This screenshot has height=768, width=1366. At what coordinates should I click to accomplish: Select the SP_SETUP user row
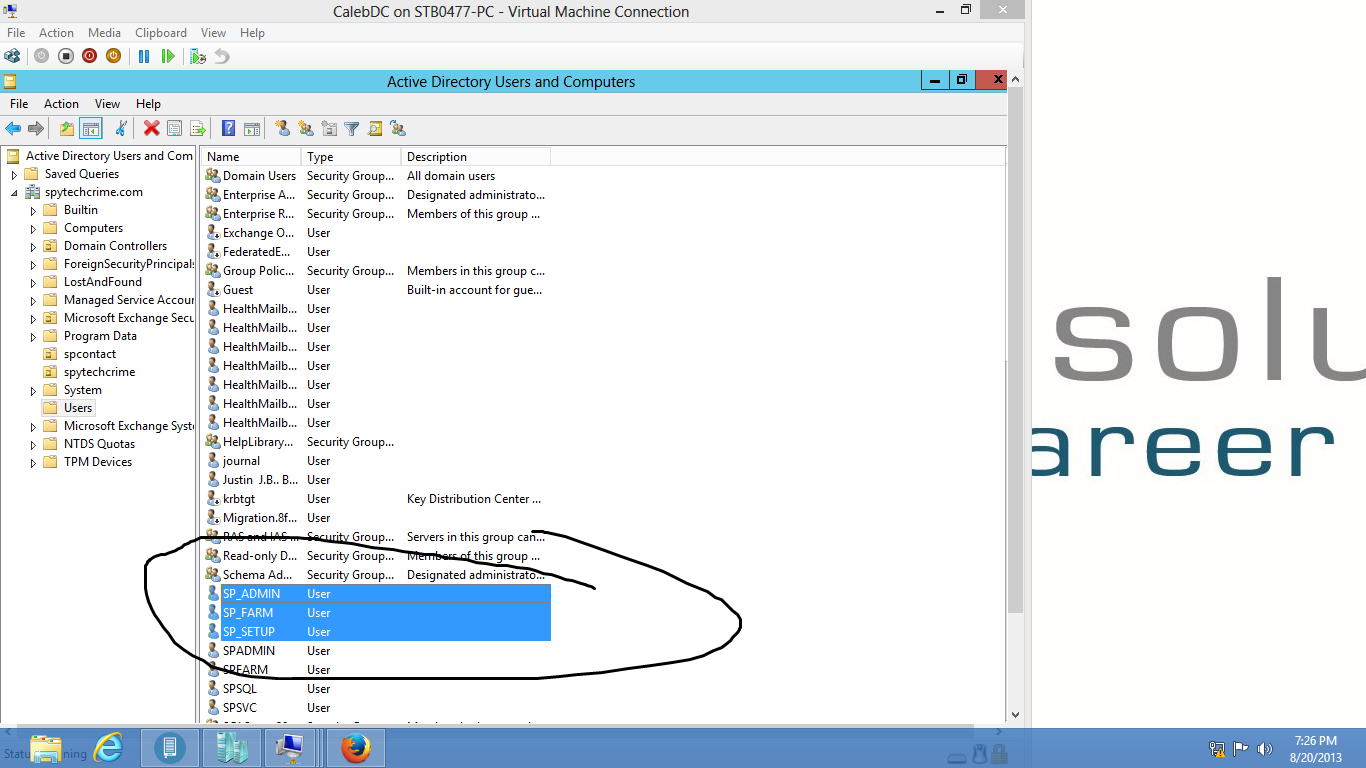pyautogui.click(x=377, y=632)
